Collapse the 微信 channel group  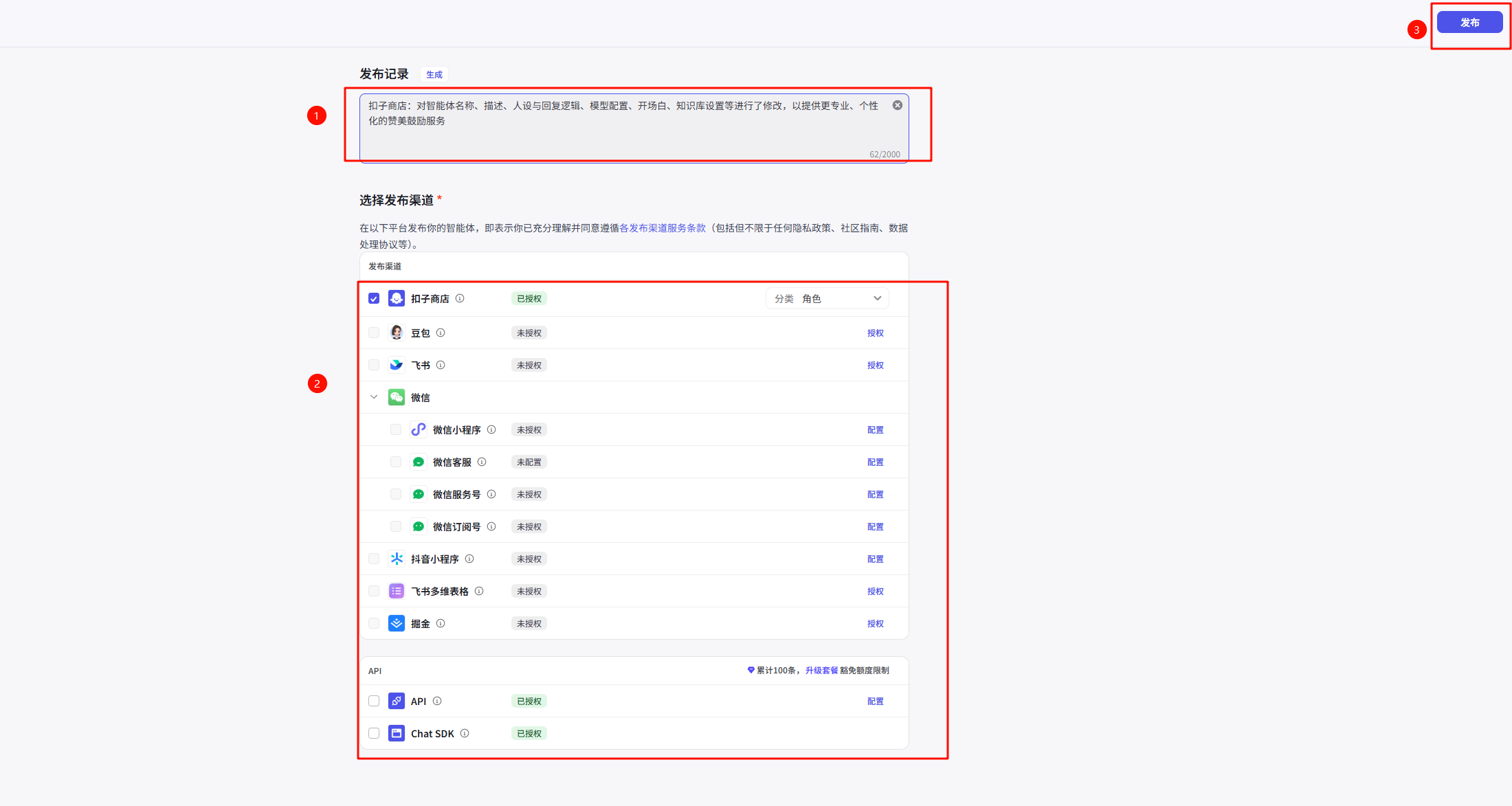pos(374,397)
